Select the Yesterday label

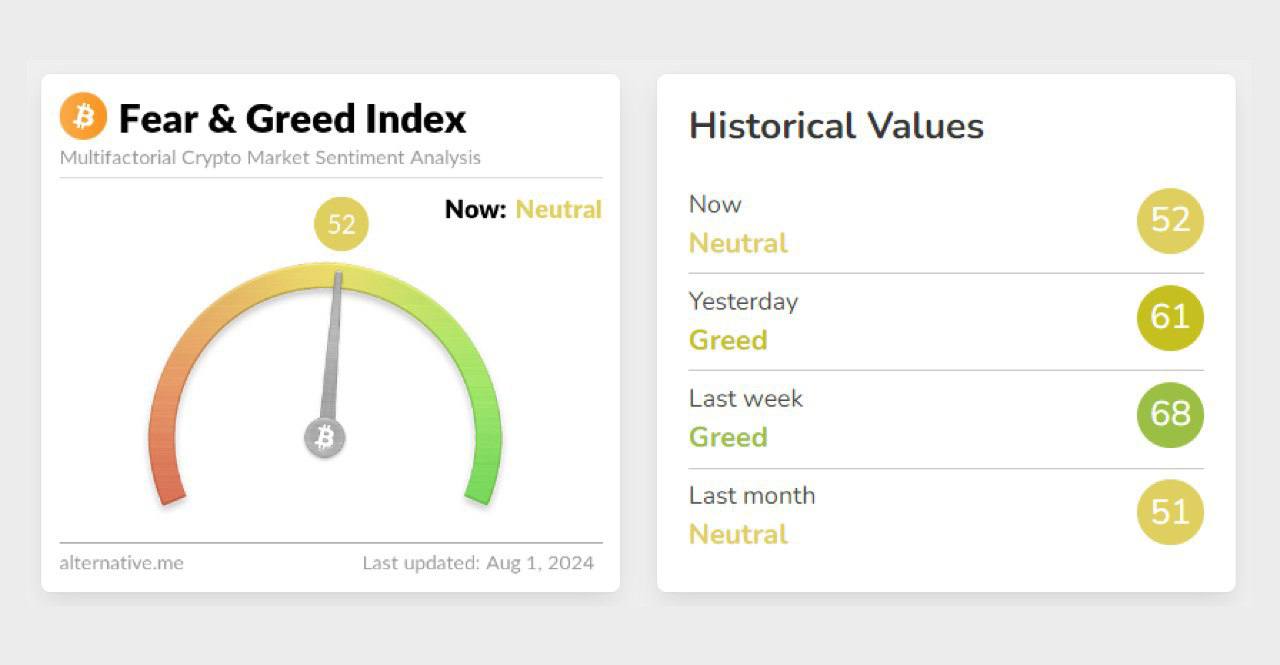[x=743, y=301]
